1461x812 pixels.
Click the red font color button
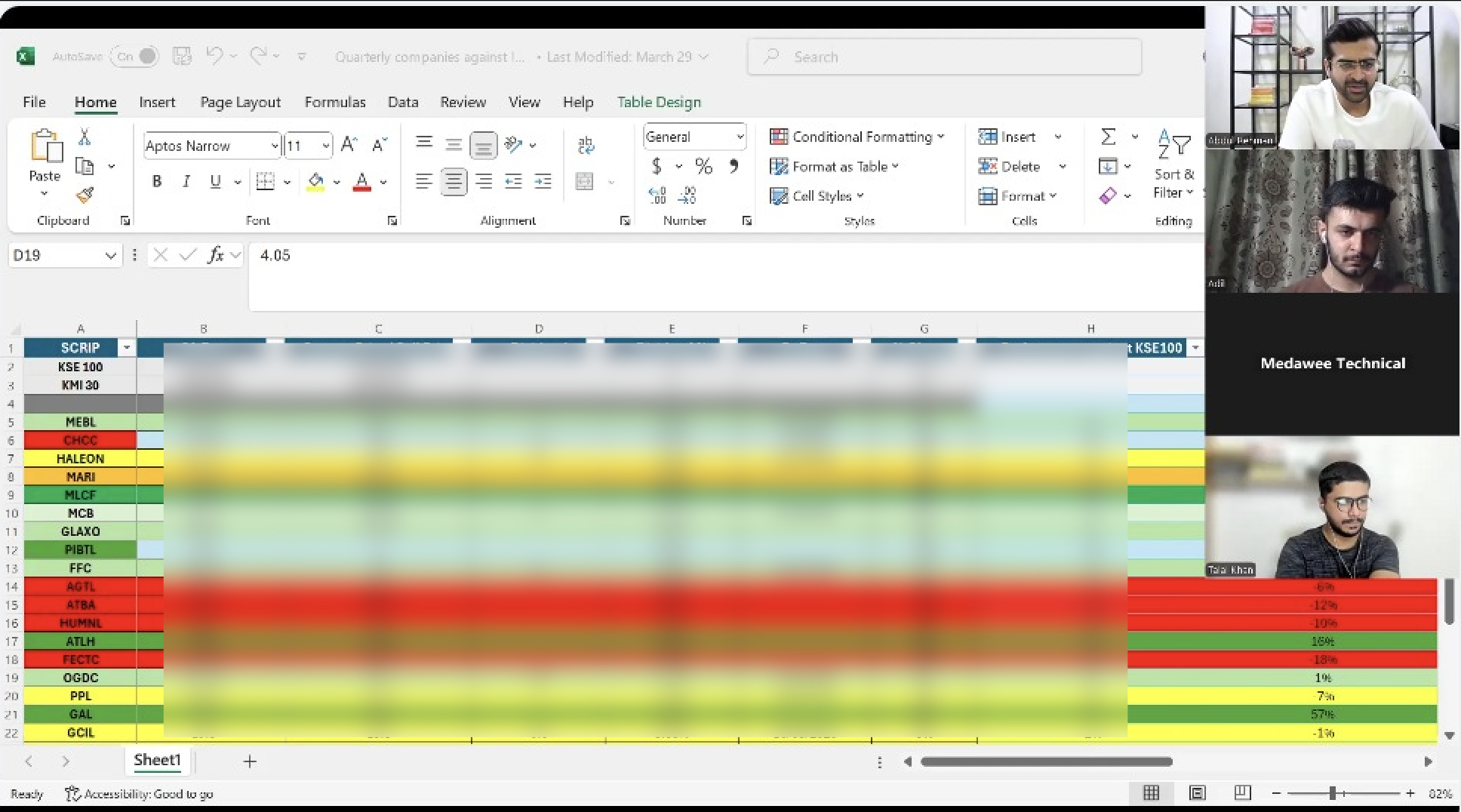tap(362, 181)
